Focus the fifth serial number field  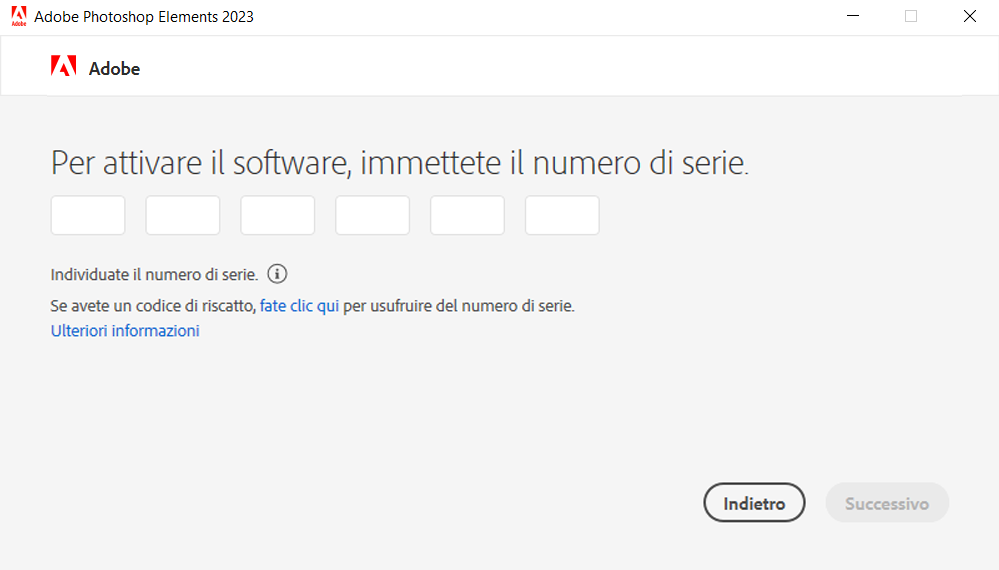(468, 215)
